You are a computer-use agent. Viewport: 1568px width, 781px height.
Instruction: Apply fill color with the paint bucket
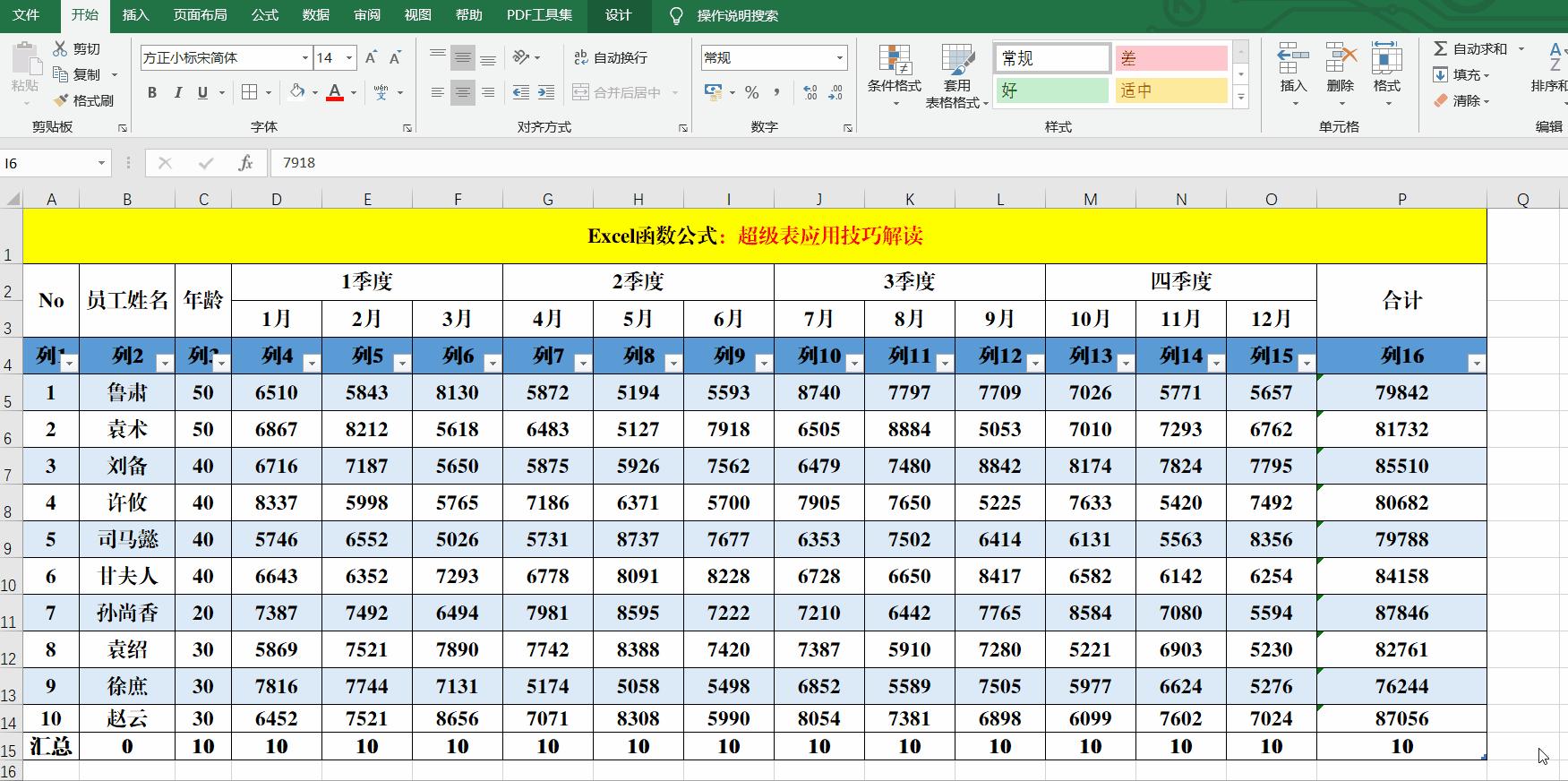pyautogui.click(x=297, y=92)
